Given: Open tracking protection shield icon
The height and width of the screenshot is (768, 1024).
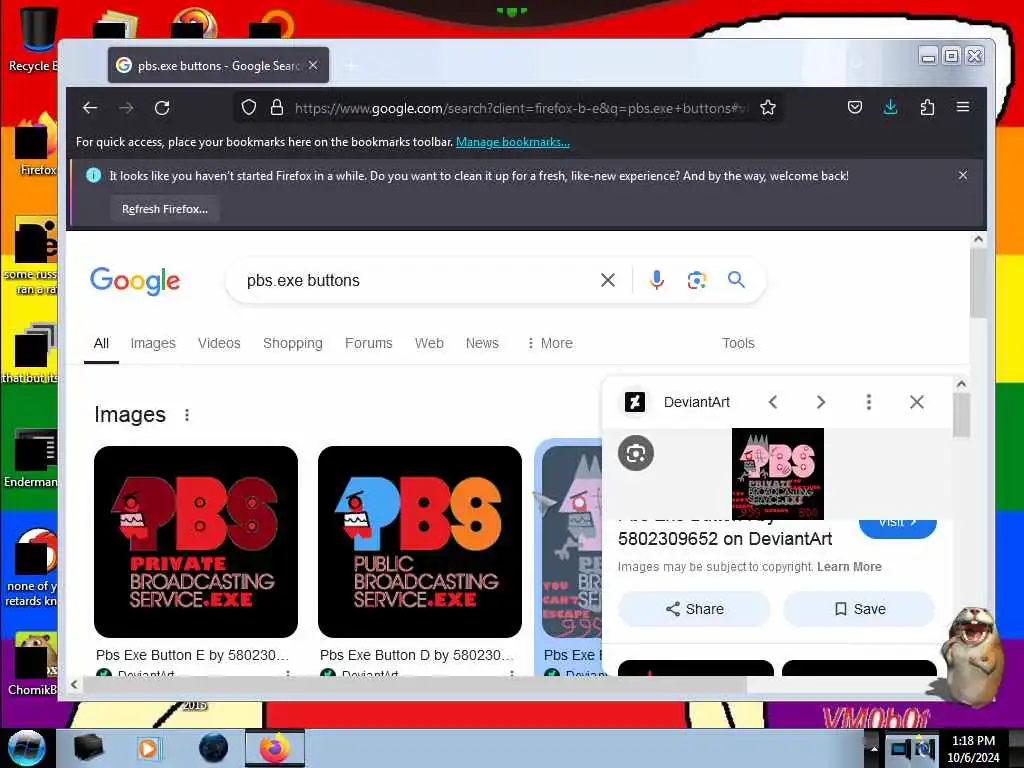Looking at the screenshot, I should [x=249, y=108].
